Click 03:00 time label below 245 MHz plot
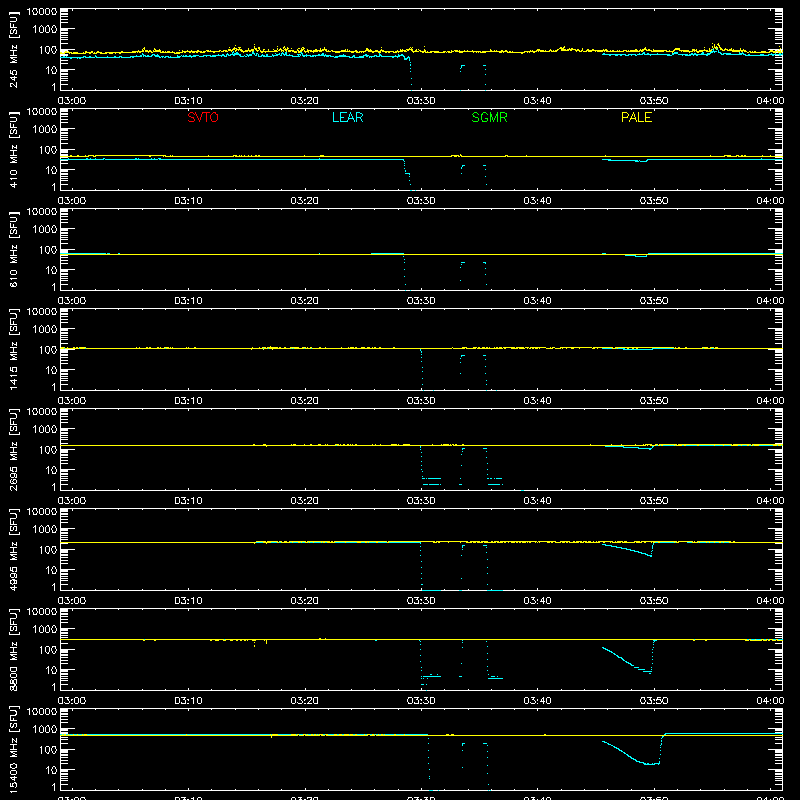Image resolution: width=800 pixels, height=800 pixels. tap(71, 101)
